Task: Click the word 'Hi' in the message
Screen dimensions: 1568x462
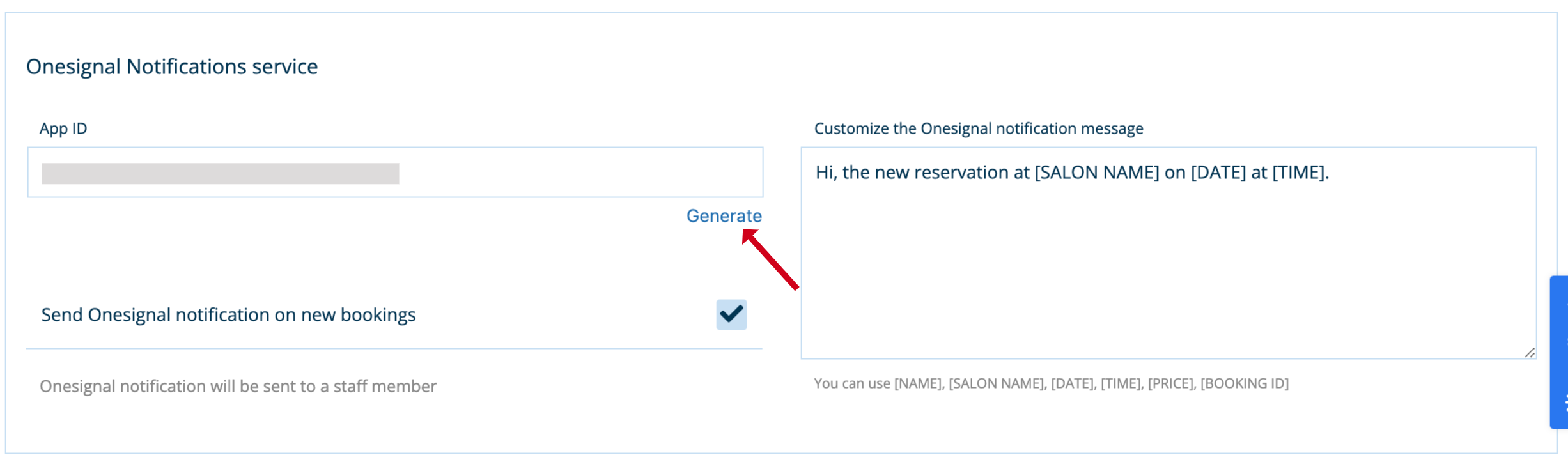Action: click(823, 173)
